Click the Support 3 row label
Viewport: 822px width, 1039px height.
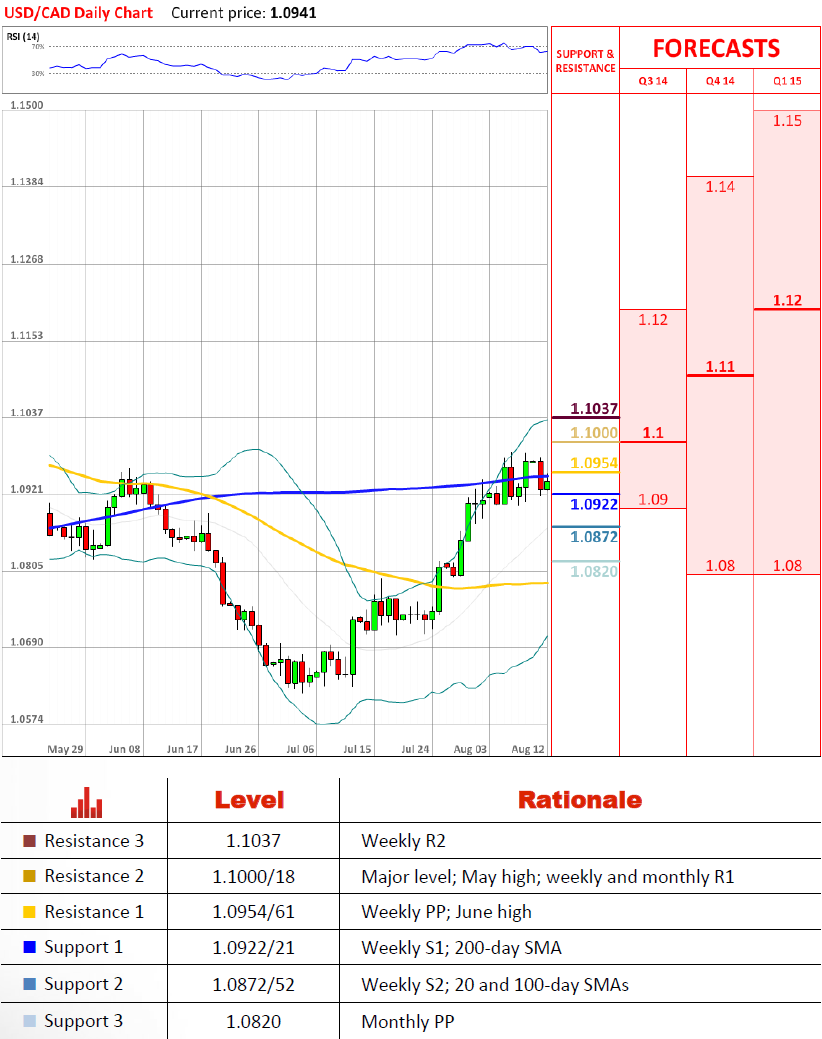[83, 1021]
